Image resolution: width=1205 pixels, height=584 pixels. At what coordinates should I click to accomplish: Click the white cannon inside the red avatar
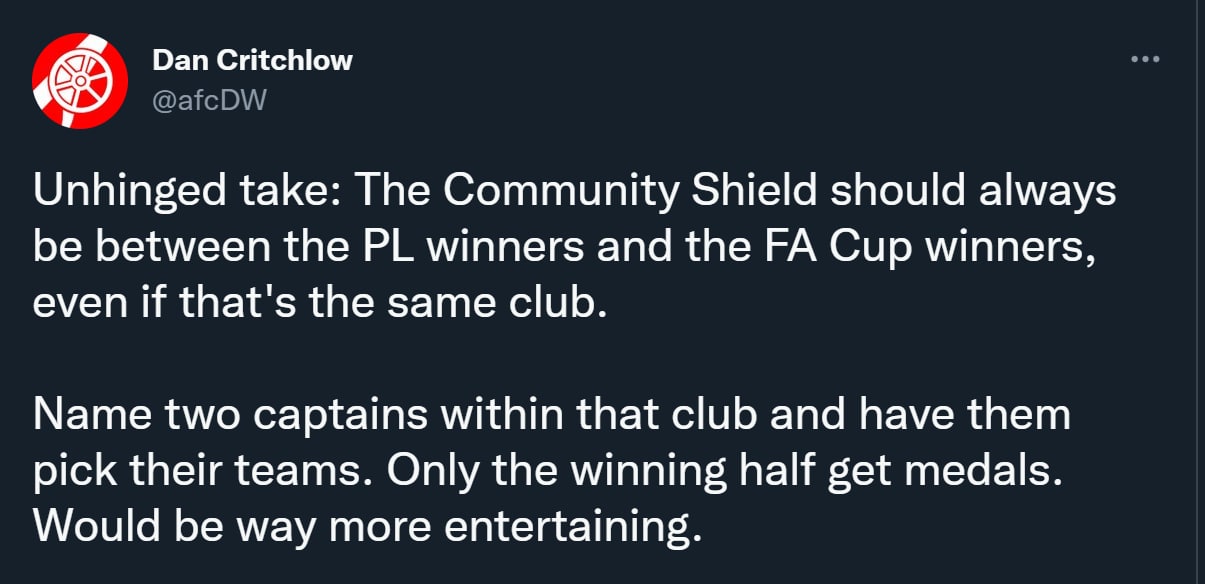pos(79,82)
